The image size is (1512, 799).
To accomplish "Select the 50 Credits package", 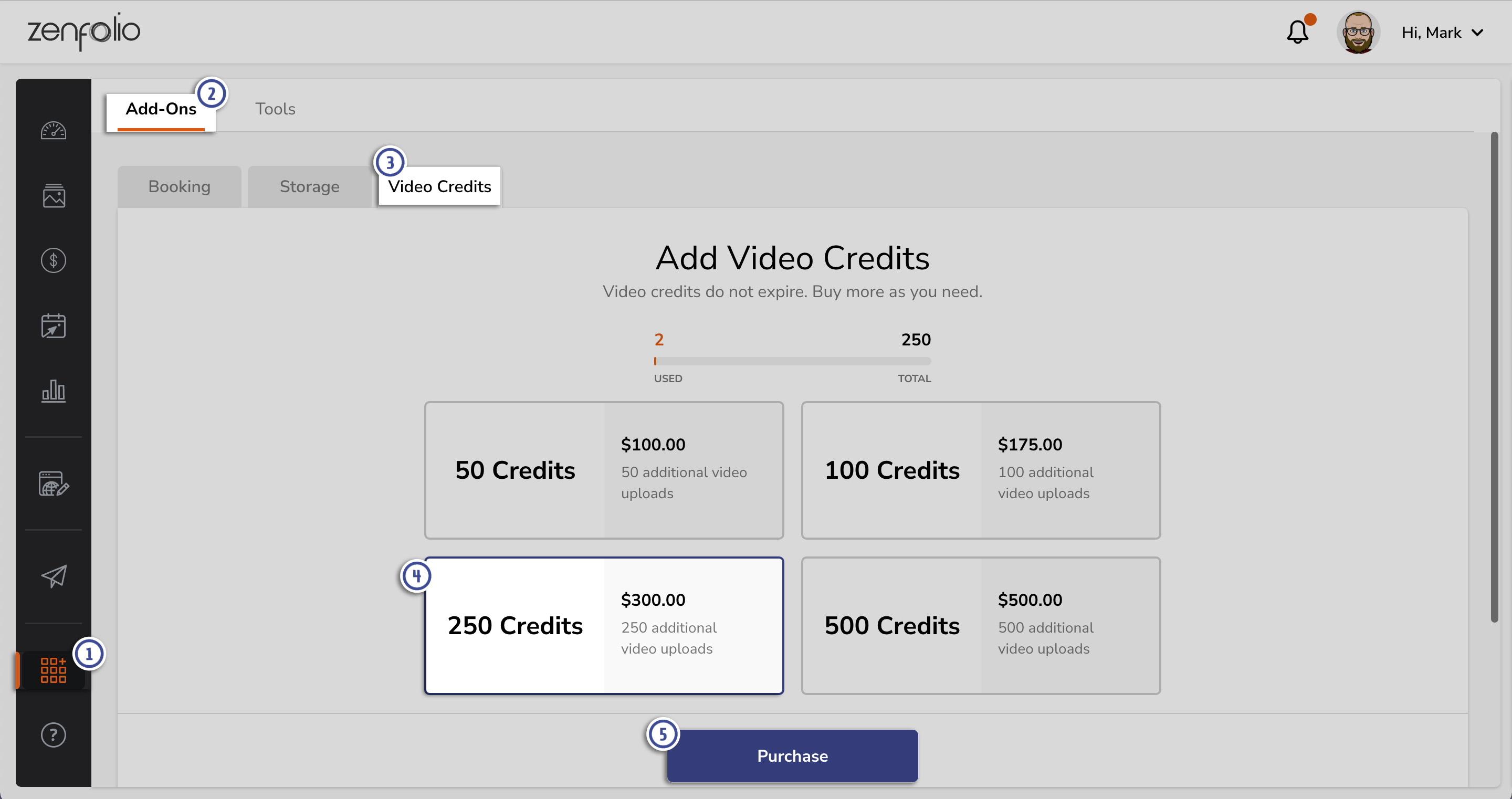I will pyautogui.click(x=604, y=470).
